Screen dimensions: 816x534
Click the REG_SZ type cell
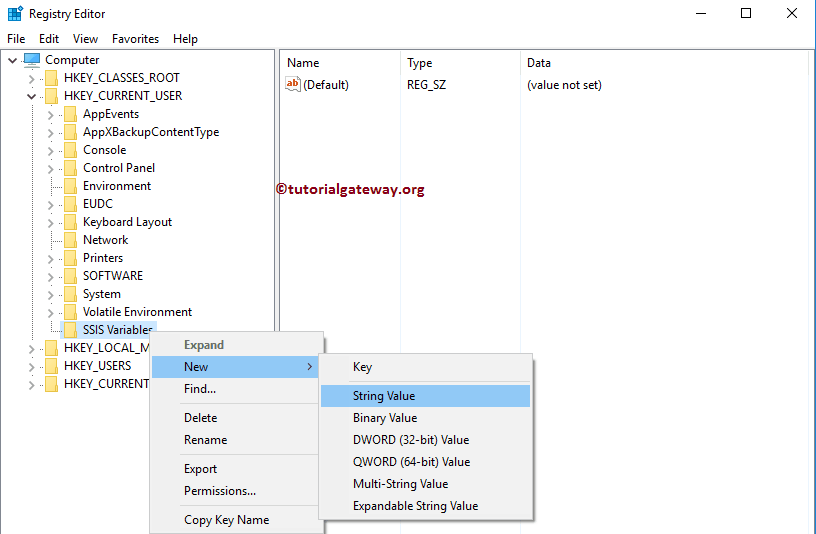[x=426, y=85]
